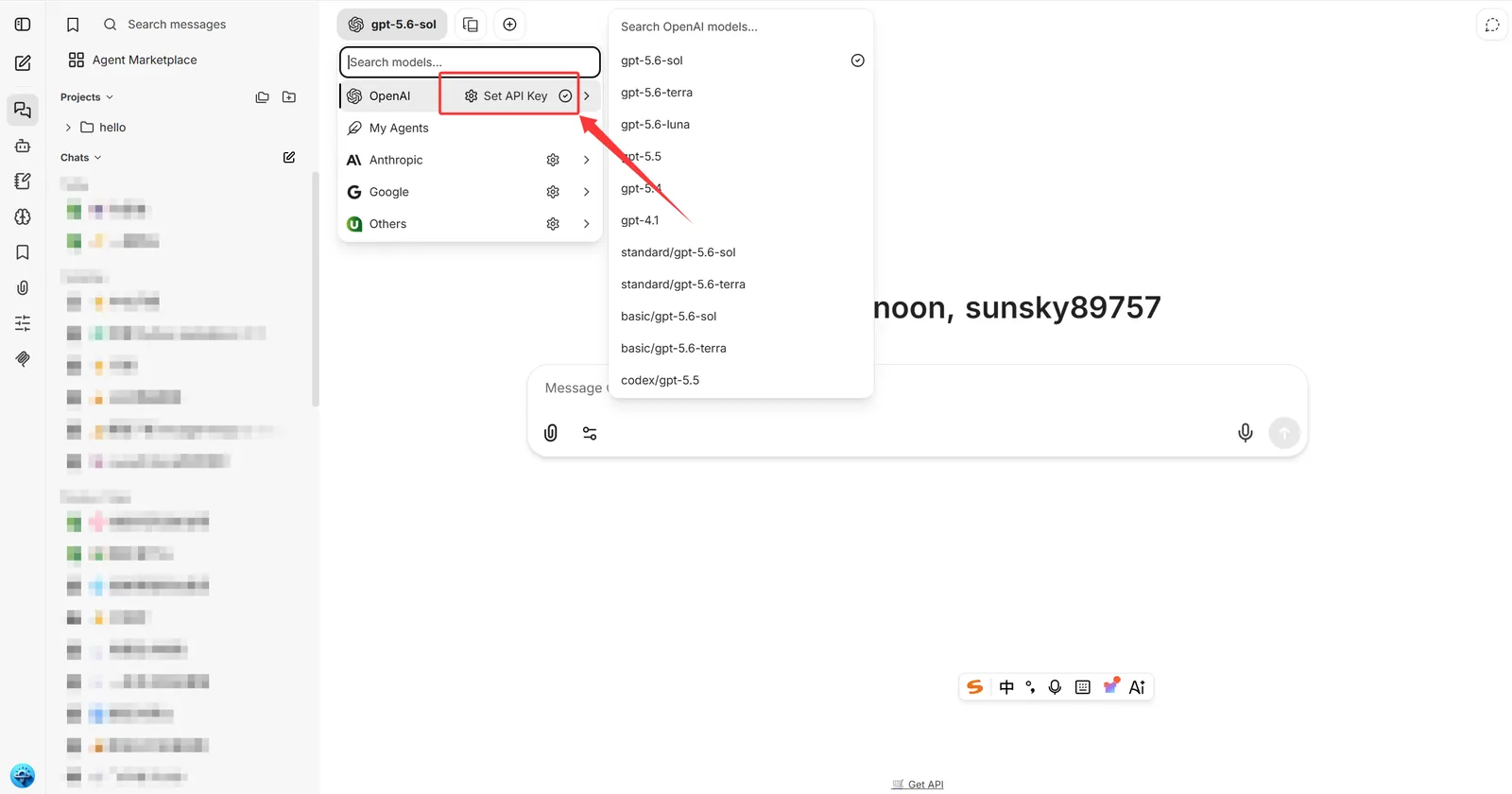Open Agent Marketplace

pyautogui.click(x=133, y=60)
